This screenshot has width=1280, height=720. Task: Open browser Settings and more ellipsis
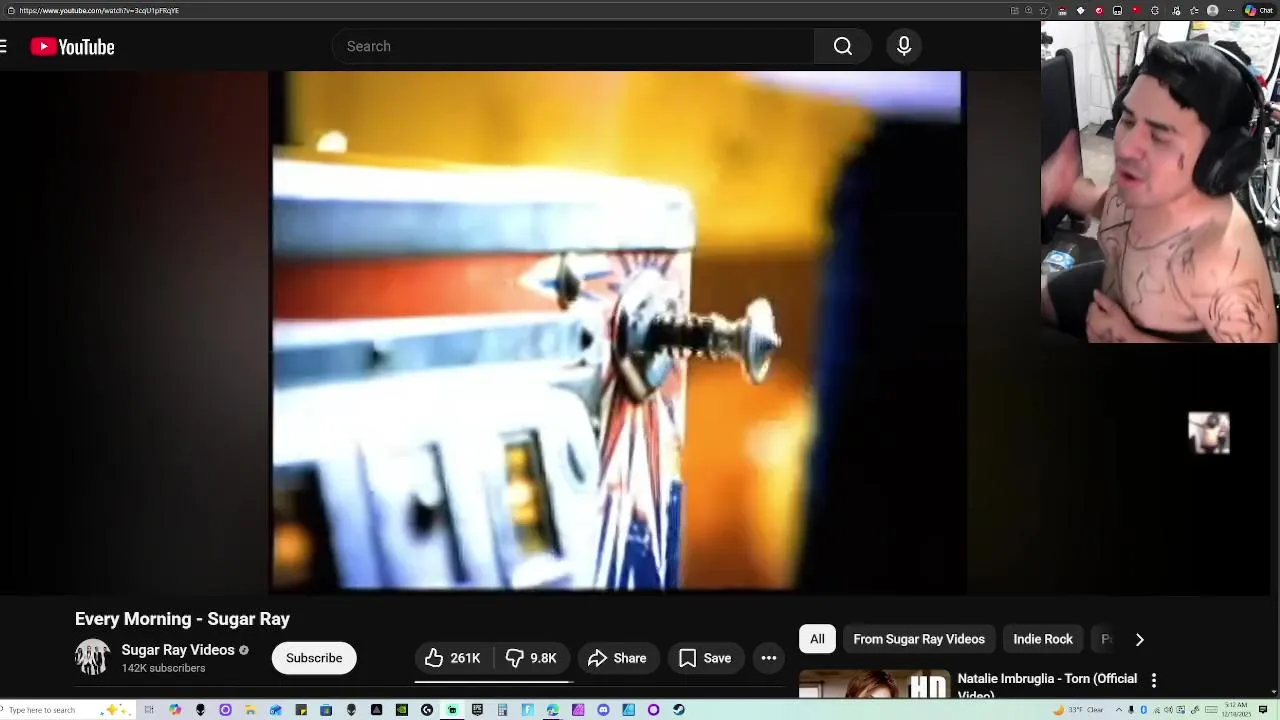(x=1231, y=10)
